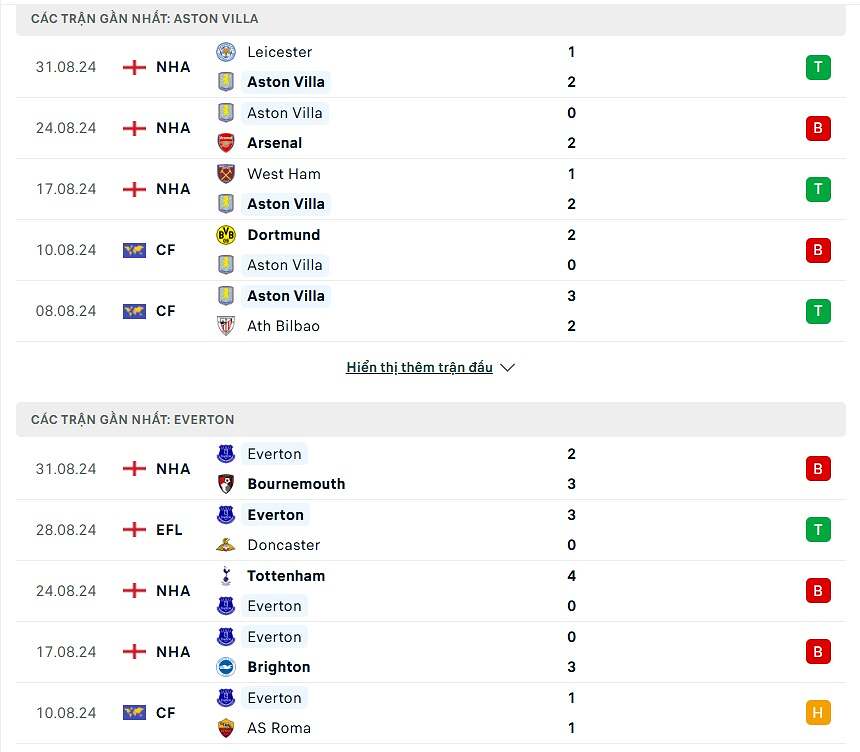Click the AS Roma club crest
The width and height of the screenshot is (860, 752).
(x=226, y=728)
